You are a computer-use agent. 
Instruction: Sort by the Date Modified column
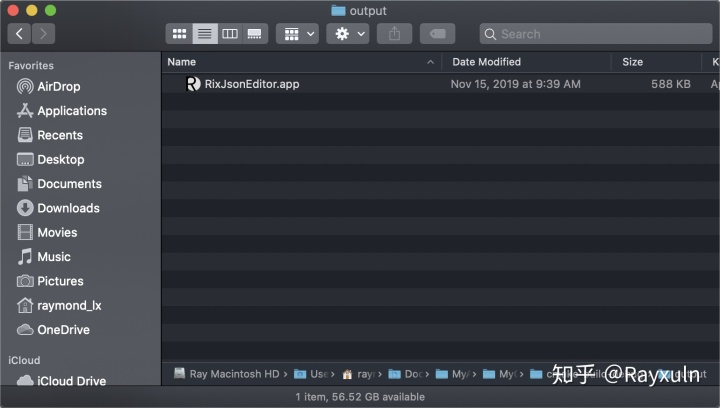tap(486, 62)
